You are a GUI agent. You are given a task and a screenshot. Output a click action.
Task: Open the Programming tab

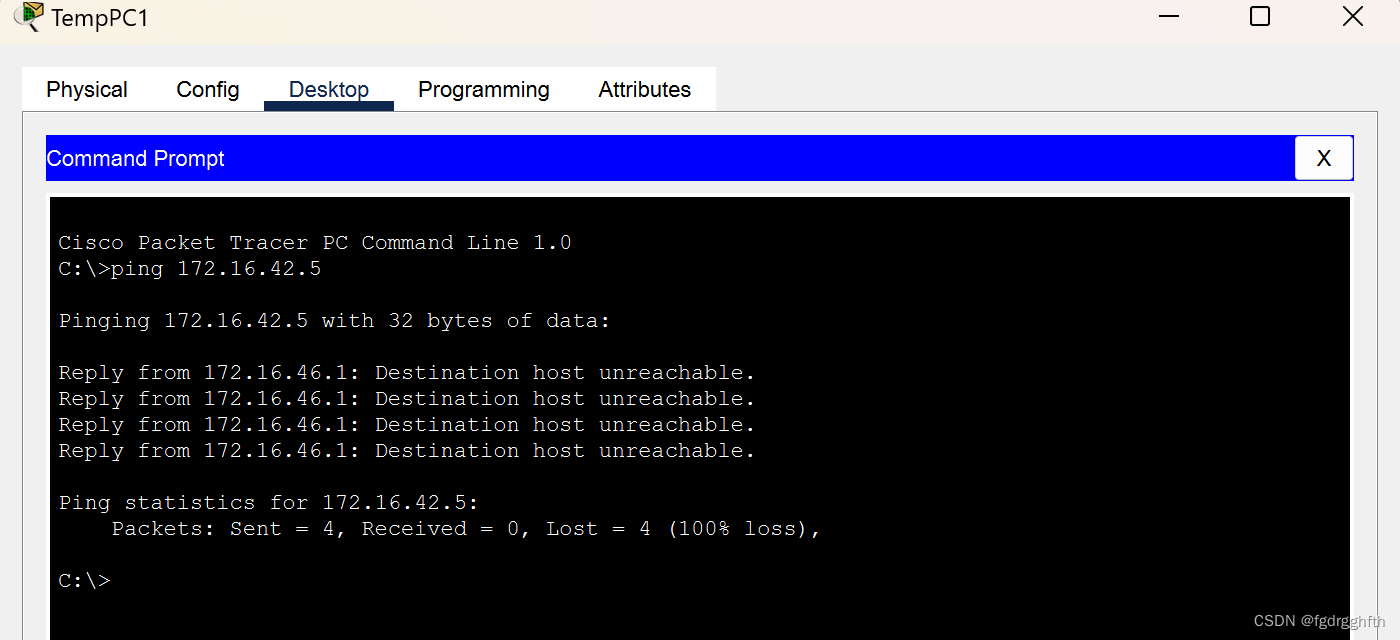click(x=484, y=90)
